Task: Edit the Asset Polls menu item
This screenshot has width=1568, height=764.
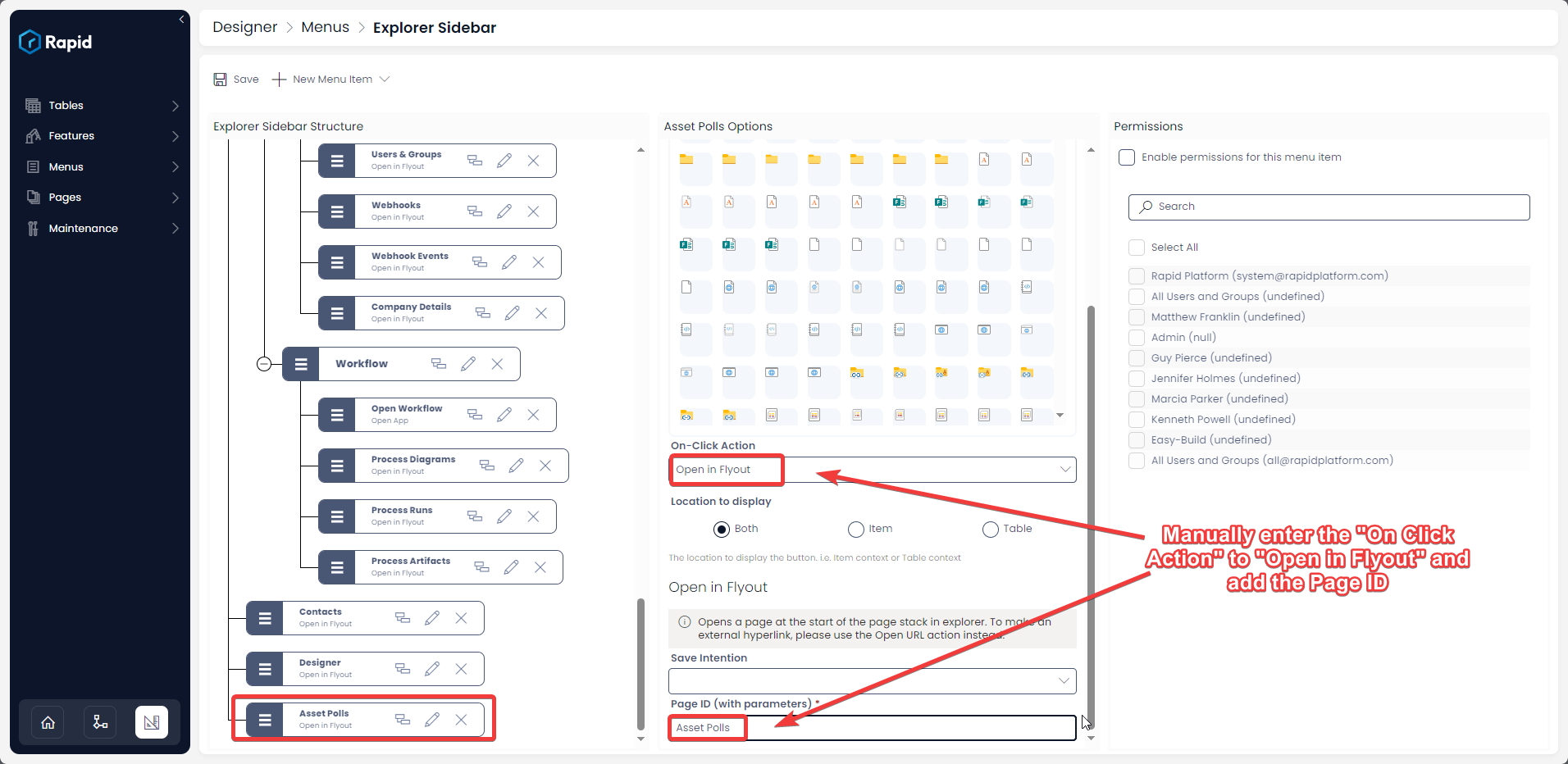Action: tap(432, 720)
